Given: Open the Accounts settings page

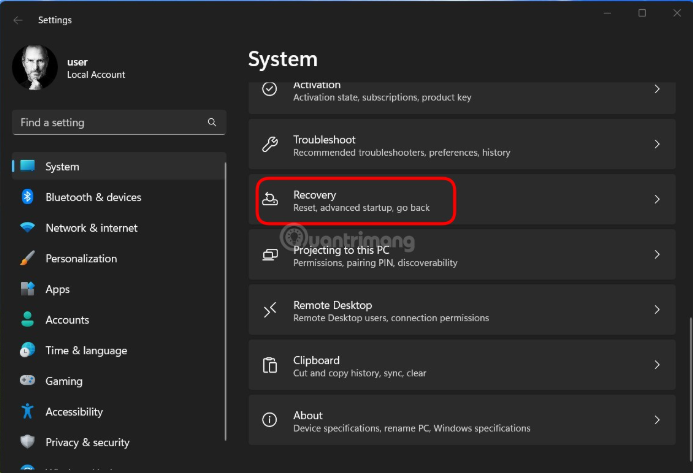Looking at the screenshot, I should [x=67, y=320].
